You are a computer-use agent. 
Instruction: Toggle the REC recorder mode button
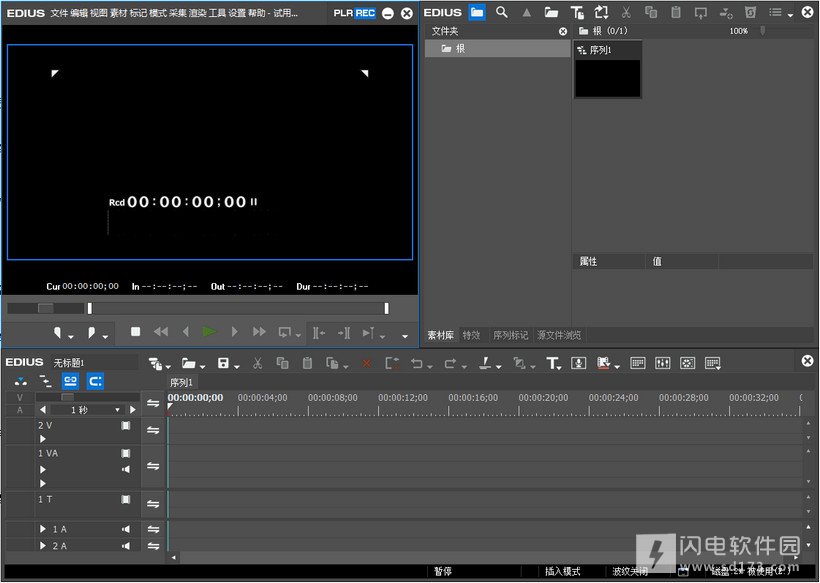365,13
